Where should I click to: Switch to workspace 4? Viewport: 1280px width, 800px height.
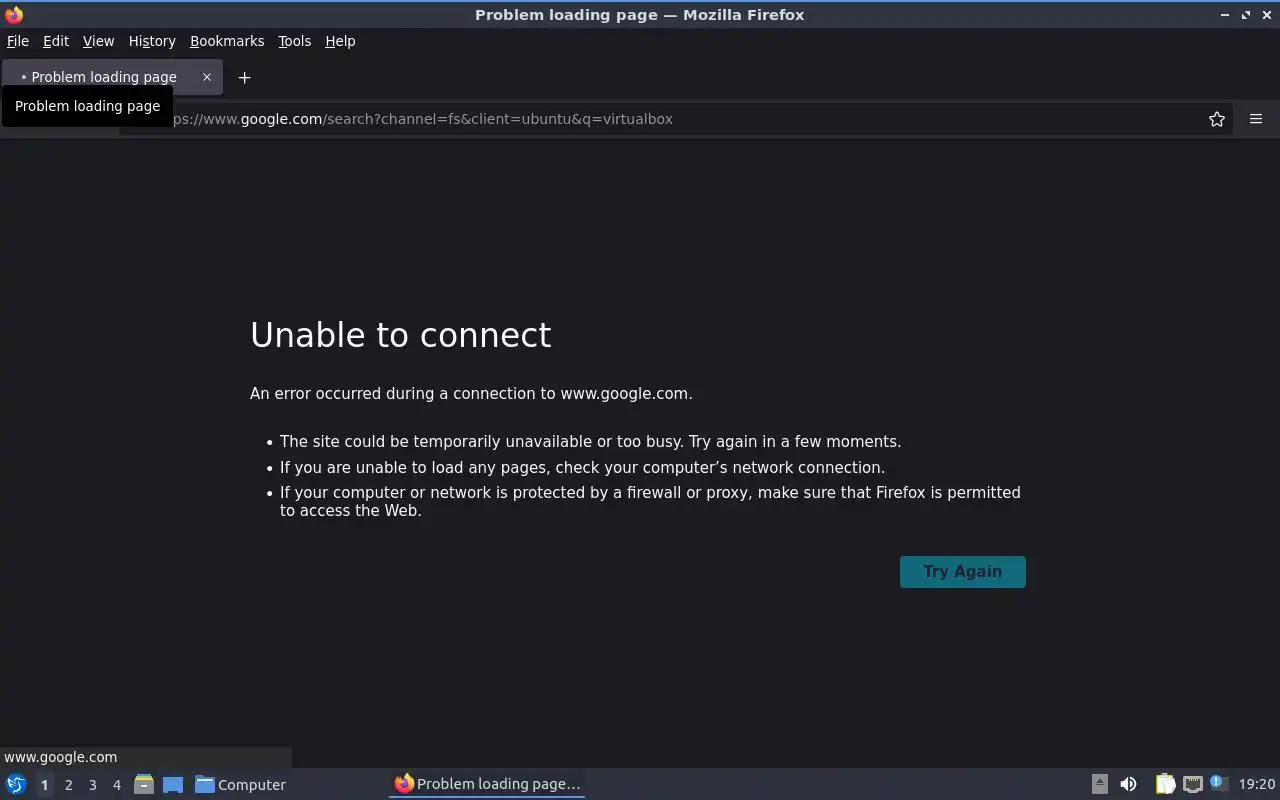[116, 785]
